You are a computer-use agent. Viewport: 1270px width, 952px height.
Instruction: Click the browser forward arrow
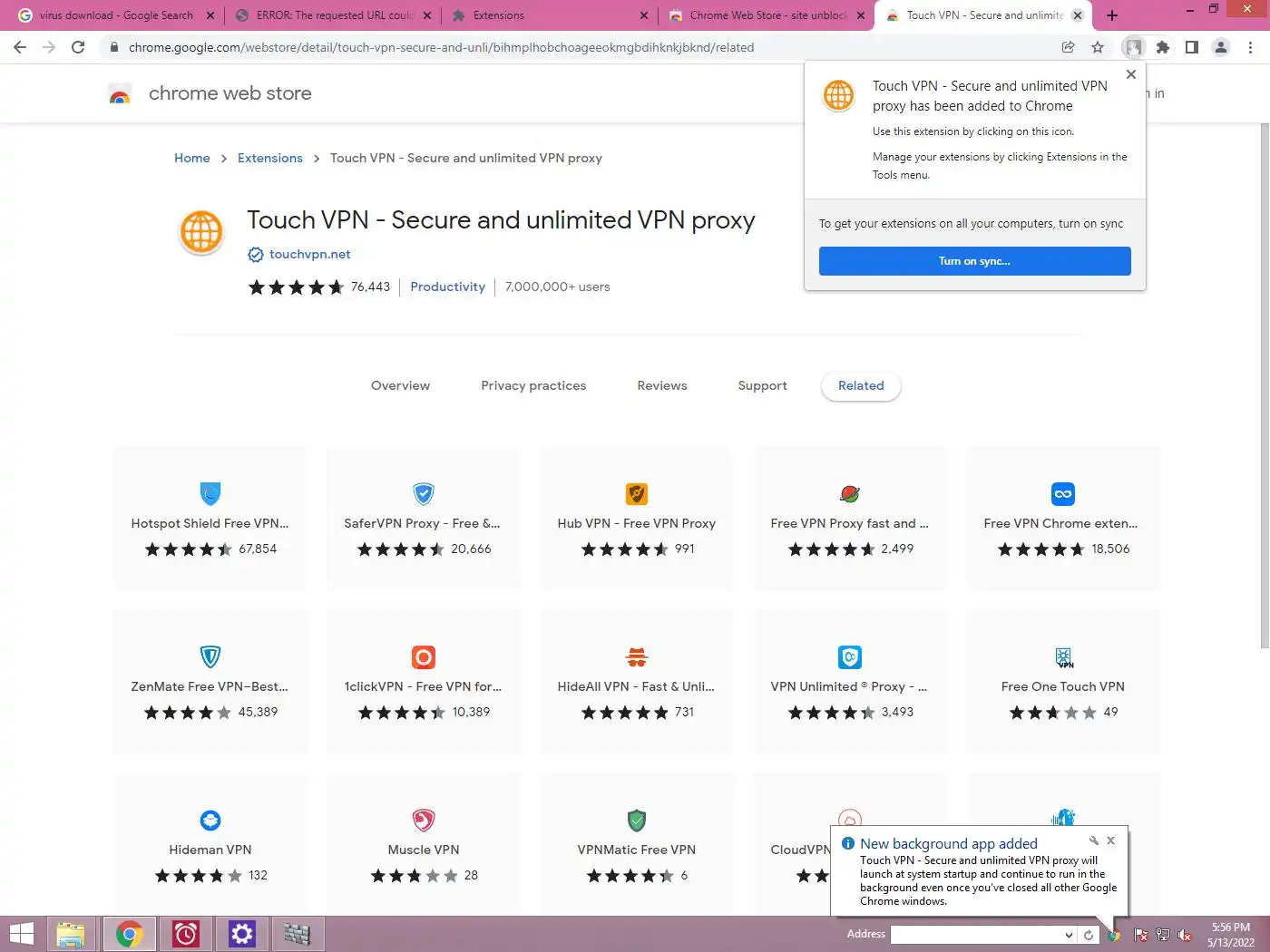(49, 47)
